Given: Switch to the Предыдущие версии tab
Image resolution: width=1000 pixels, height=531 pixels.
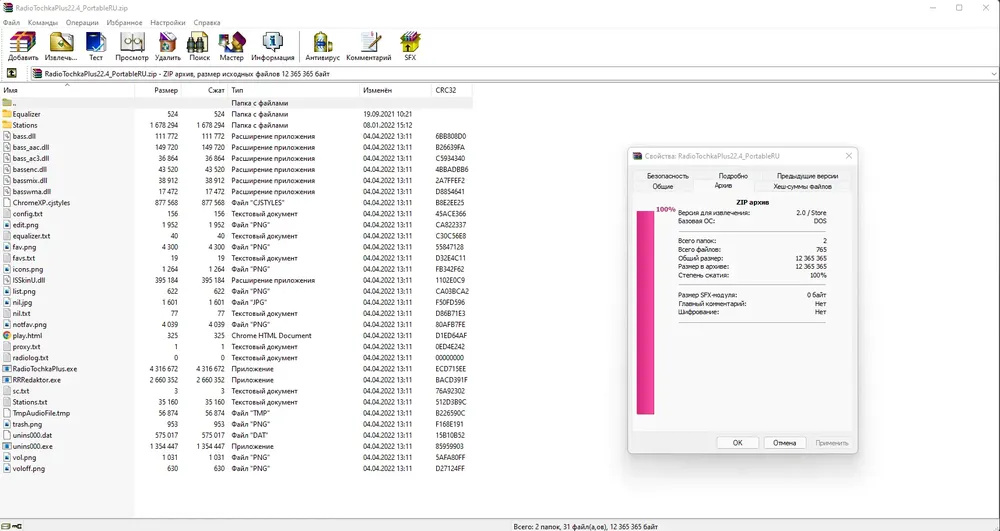Looking at the screenshot, I should pos(807,176).
